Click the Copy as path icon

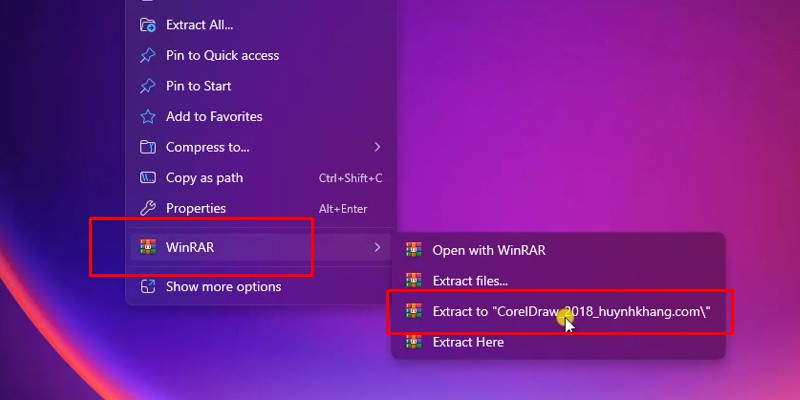coord(148,178)
